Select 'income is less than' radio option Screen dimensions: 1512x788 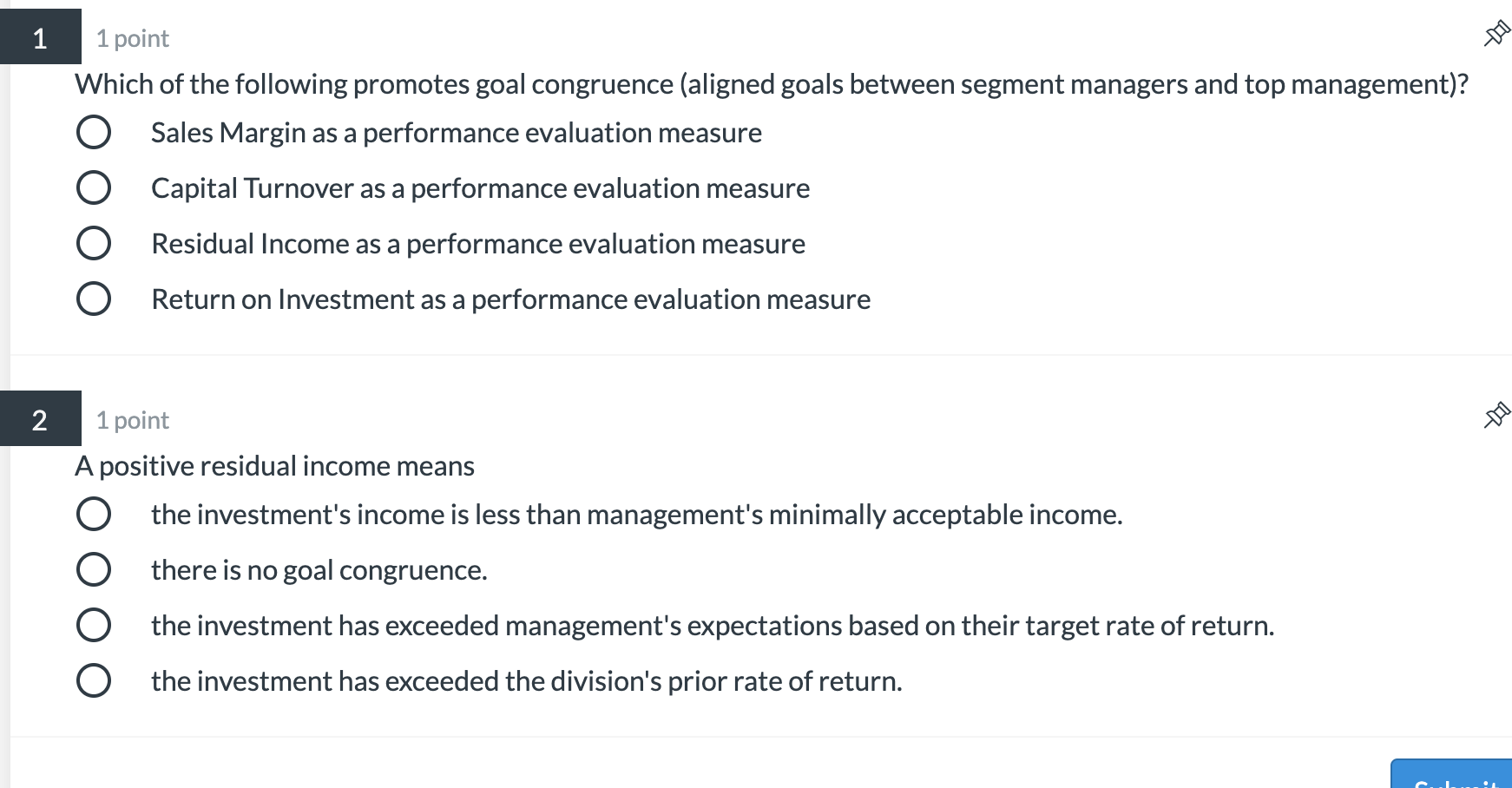pyautogui.click(x=94, y=514)
